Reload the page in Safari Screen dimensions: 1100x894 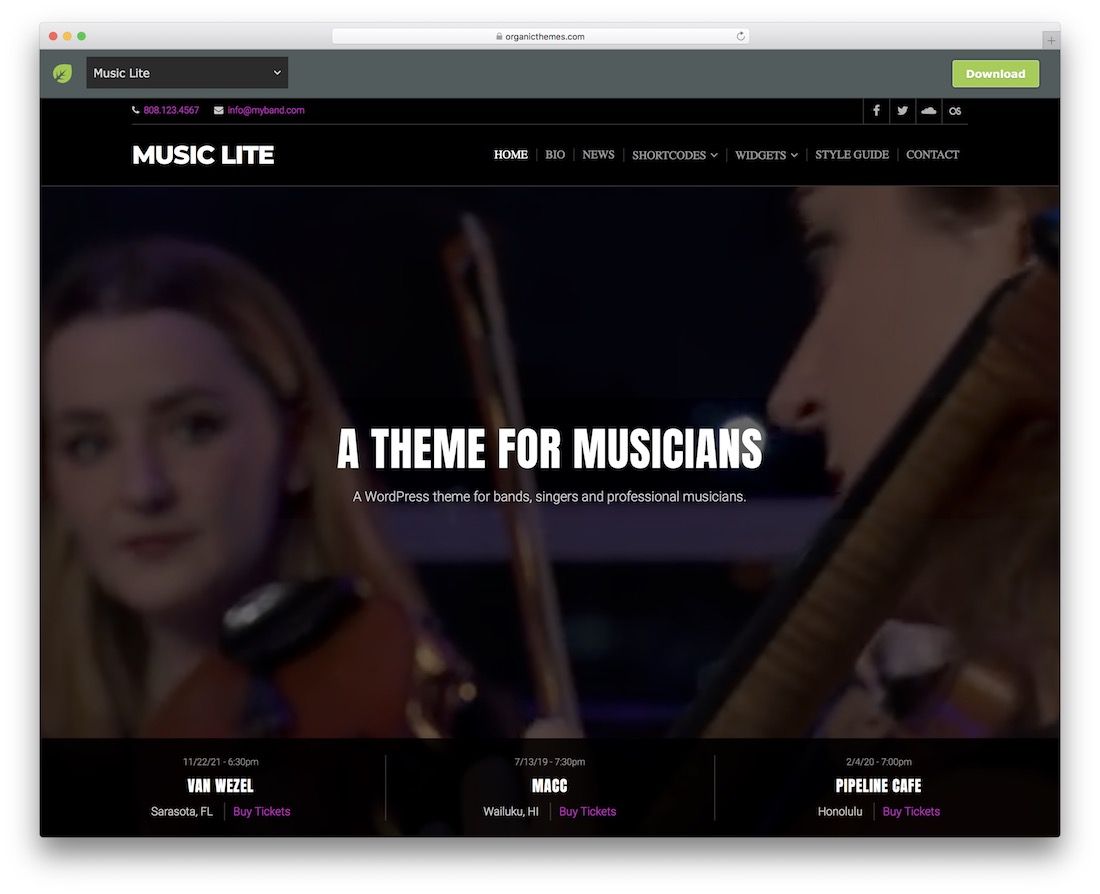[x=741, y=36]
